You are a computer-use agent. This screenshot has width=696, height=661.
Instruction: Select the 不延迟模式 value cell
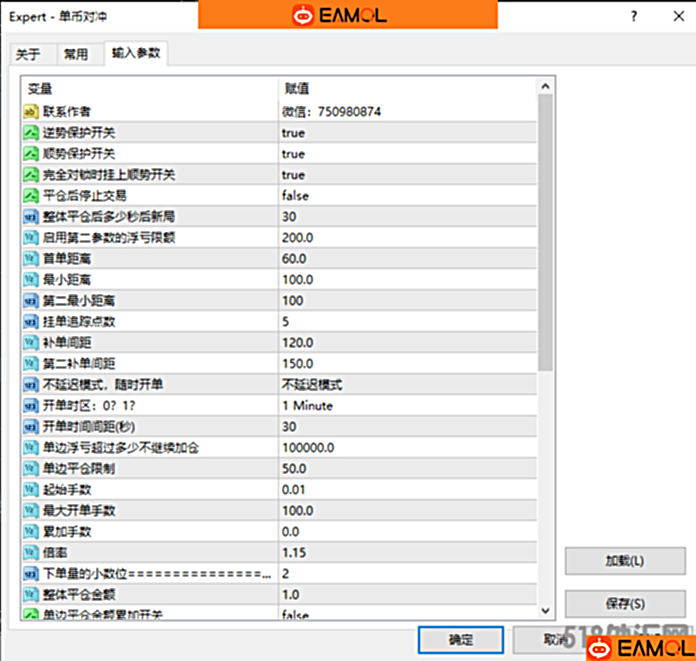click(x=407, y=384)
